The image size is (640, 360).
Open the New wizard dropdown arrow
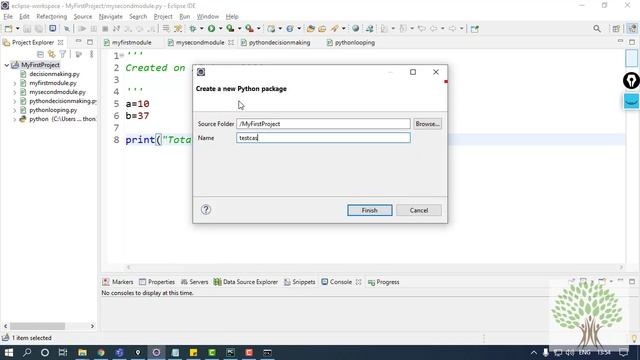[x=18, y=29]
